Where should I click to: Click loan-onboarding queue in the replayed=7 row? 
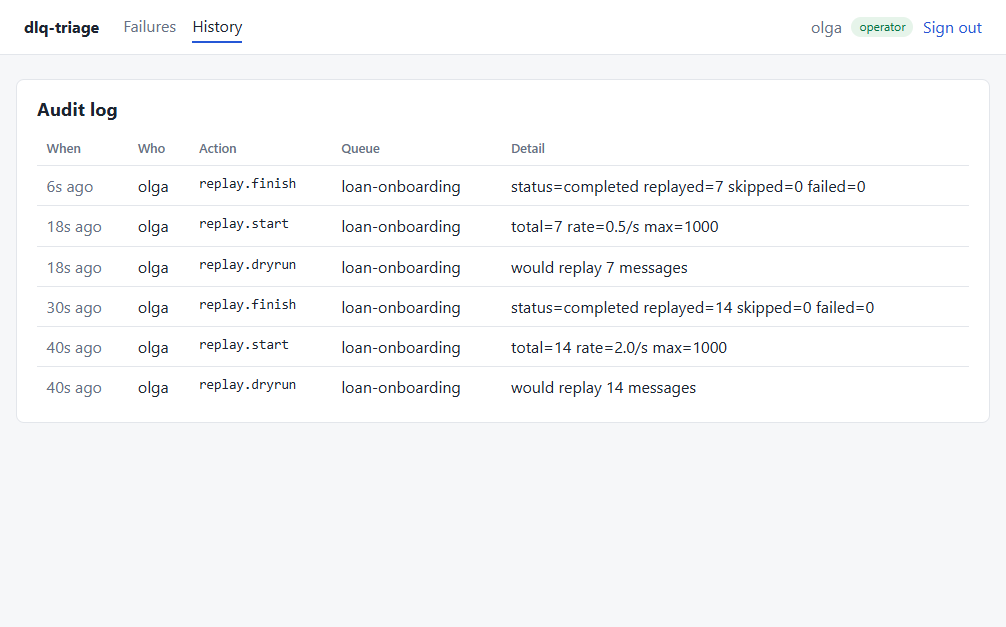pos(400,187)
